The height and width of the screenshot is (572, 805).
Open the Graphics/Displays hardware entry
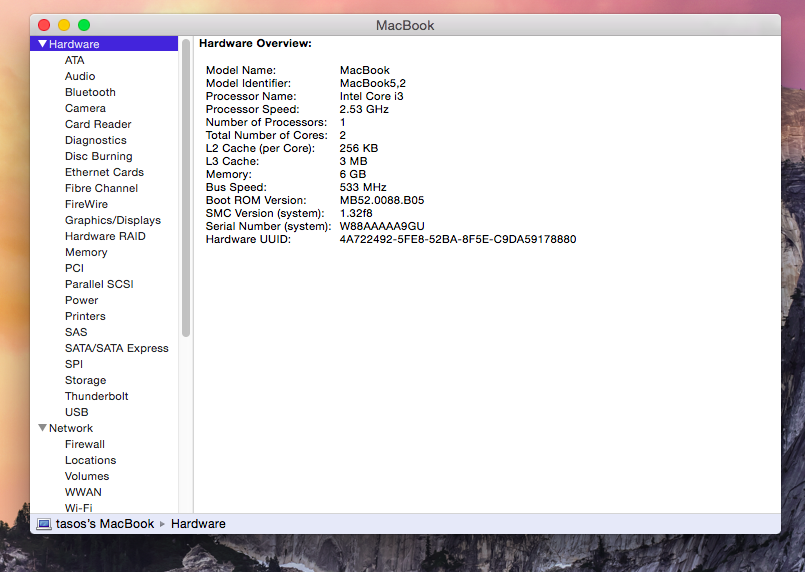pyautogui.click(x=112, y=220)
